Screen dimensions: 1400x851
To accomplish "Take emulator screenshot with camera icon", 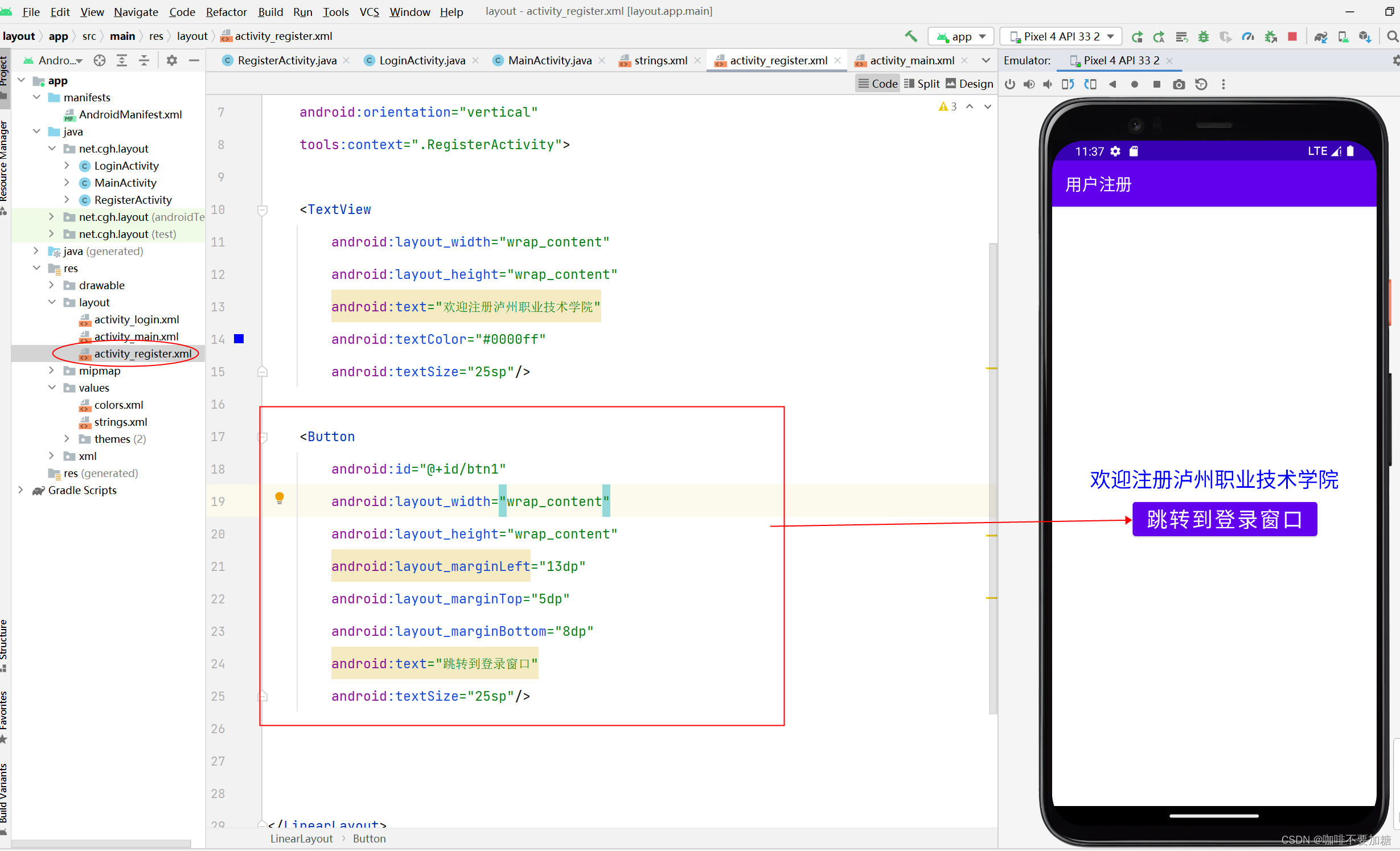I will coord(1179,84).
